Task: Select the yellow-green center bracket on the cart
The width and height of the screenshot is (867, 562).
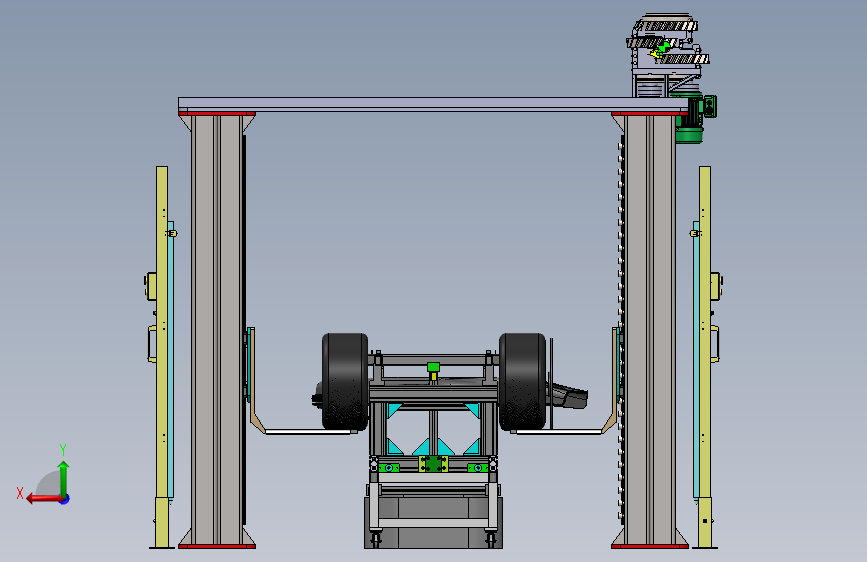Action: tap(434, 464)
